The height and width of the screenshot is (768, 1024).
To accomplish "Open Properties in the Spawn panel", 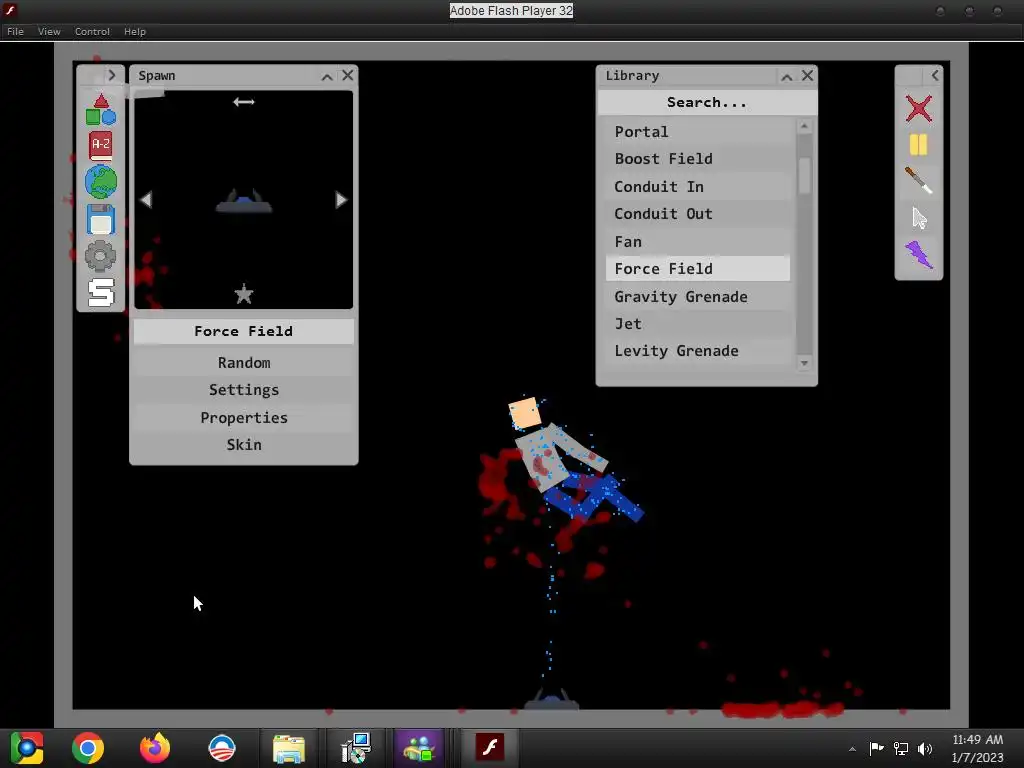I will [x=244, y=417].
